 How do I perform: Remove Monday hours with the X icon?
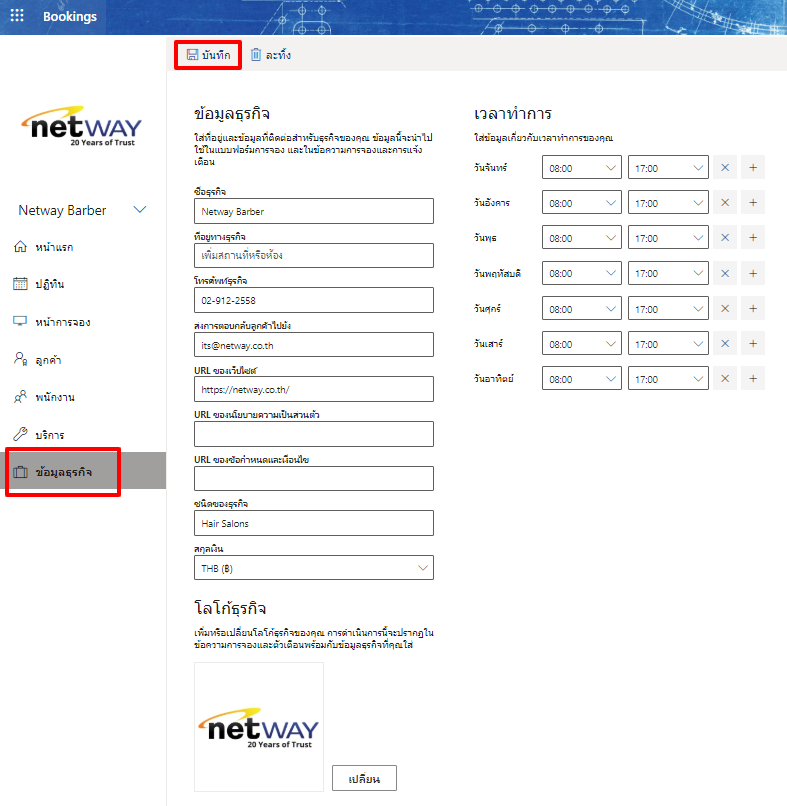(726, 169)
